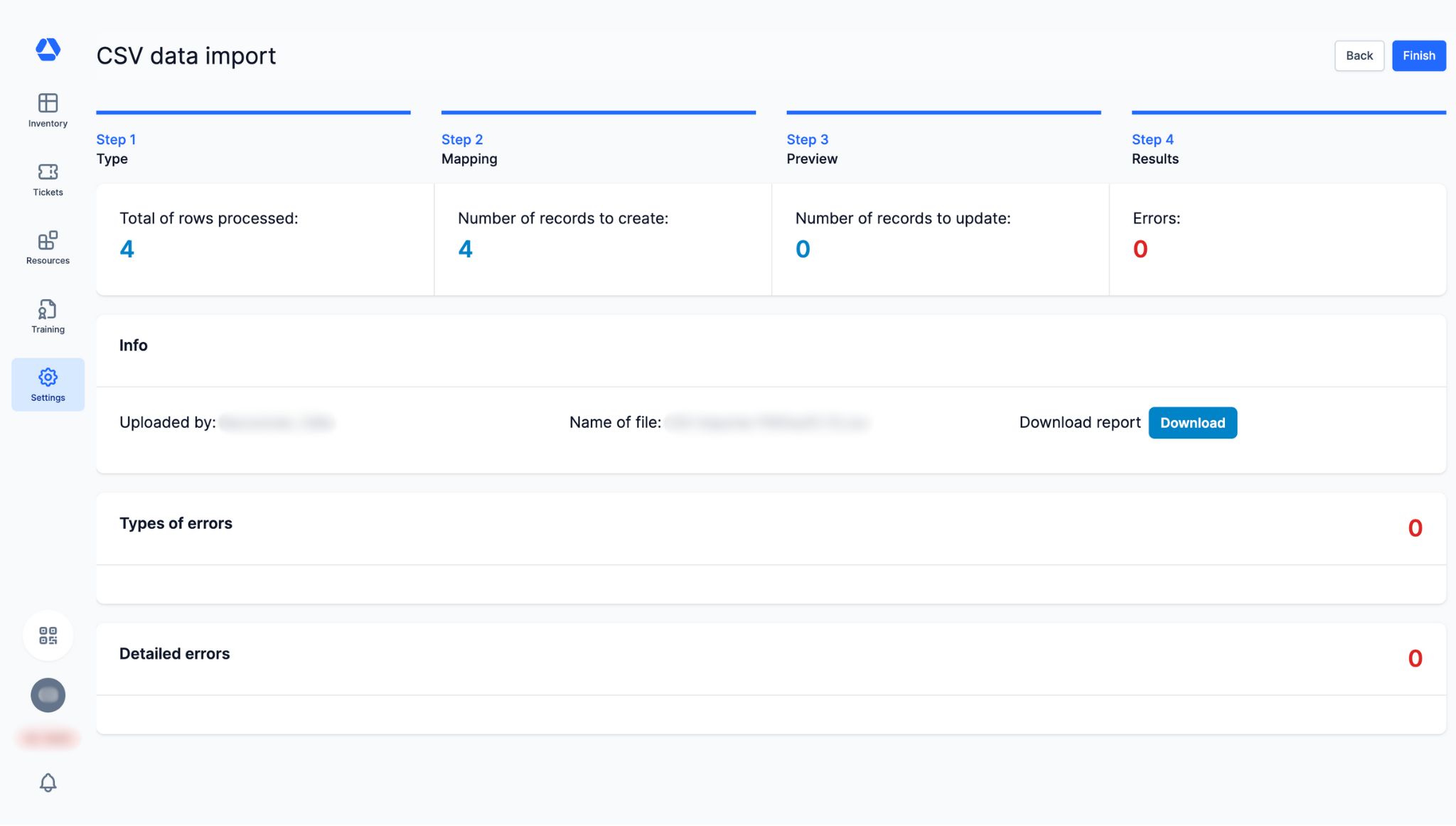
Task: Select the Settings gear icon
Action: [48, 377]
